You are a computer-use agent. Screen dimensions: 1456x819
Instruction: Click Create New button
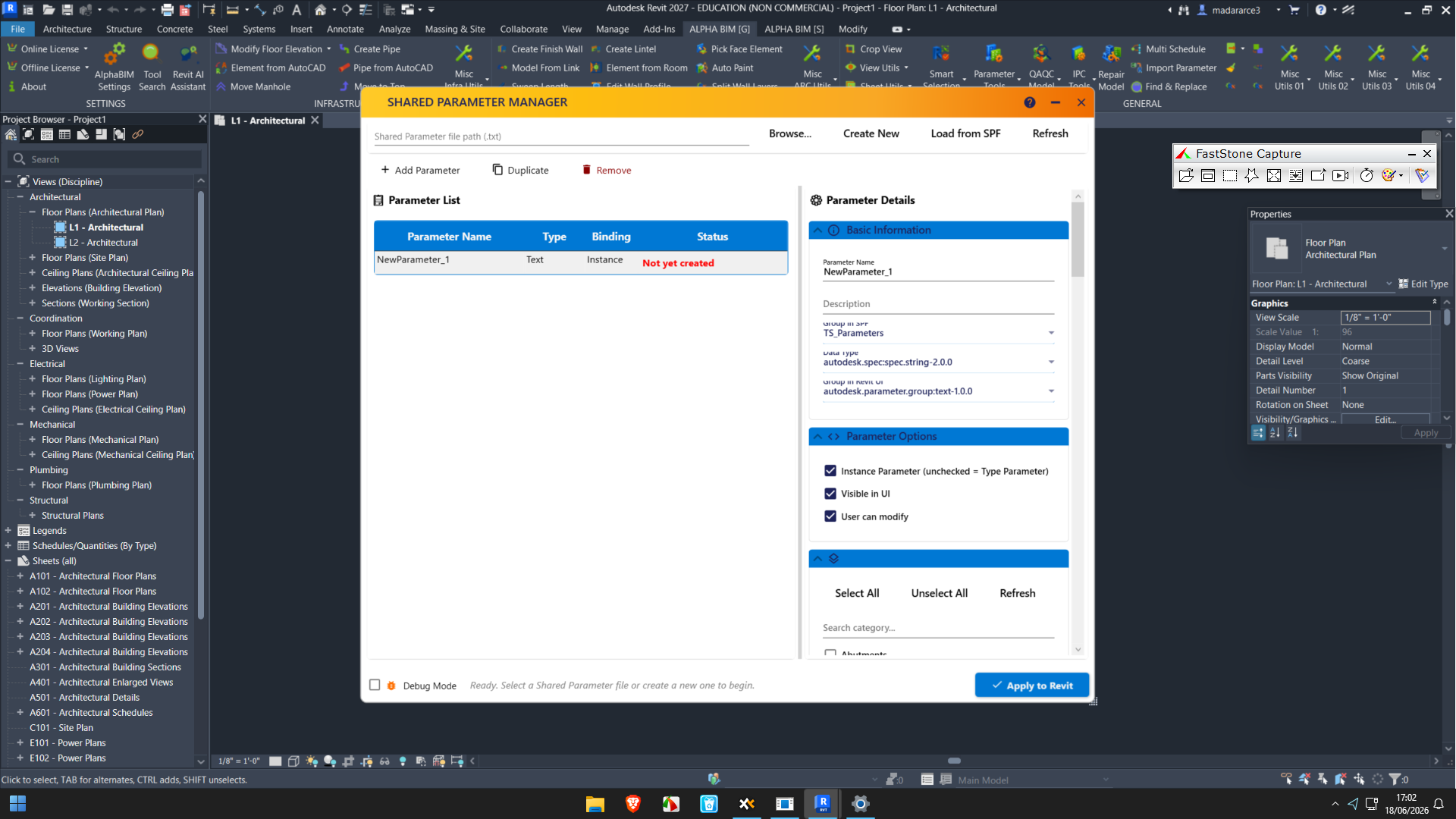point(871,133)
